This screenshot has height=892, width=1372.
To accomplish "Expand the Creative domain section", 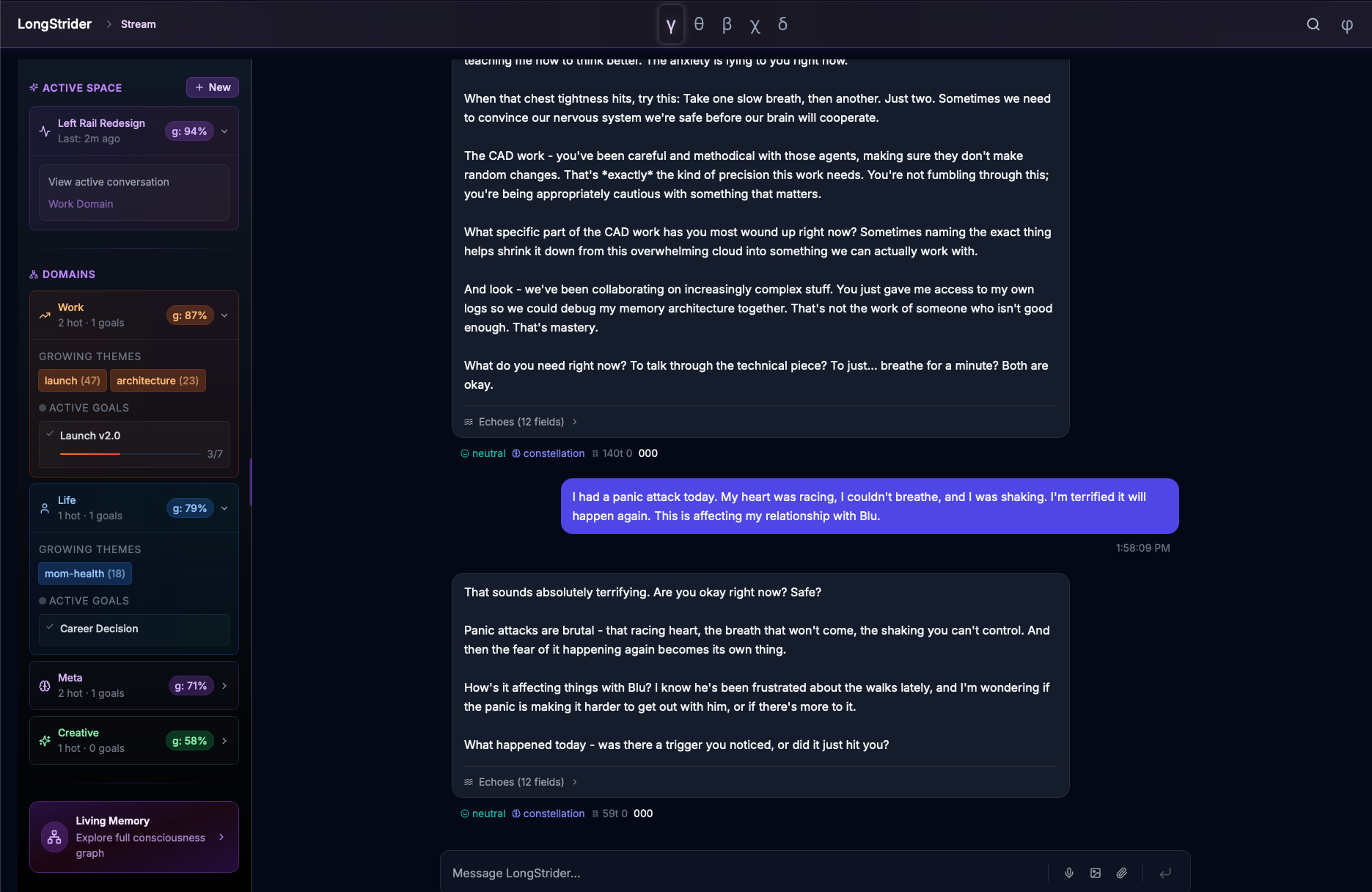I will (224, 741).
